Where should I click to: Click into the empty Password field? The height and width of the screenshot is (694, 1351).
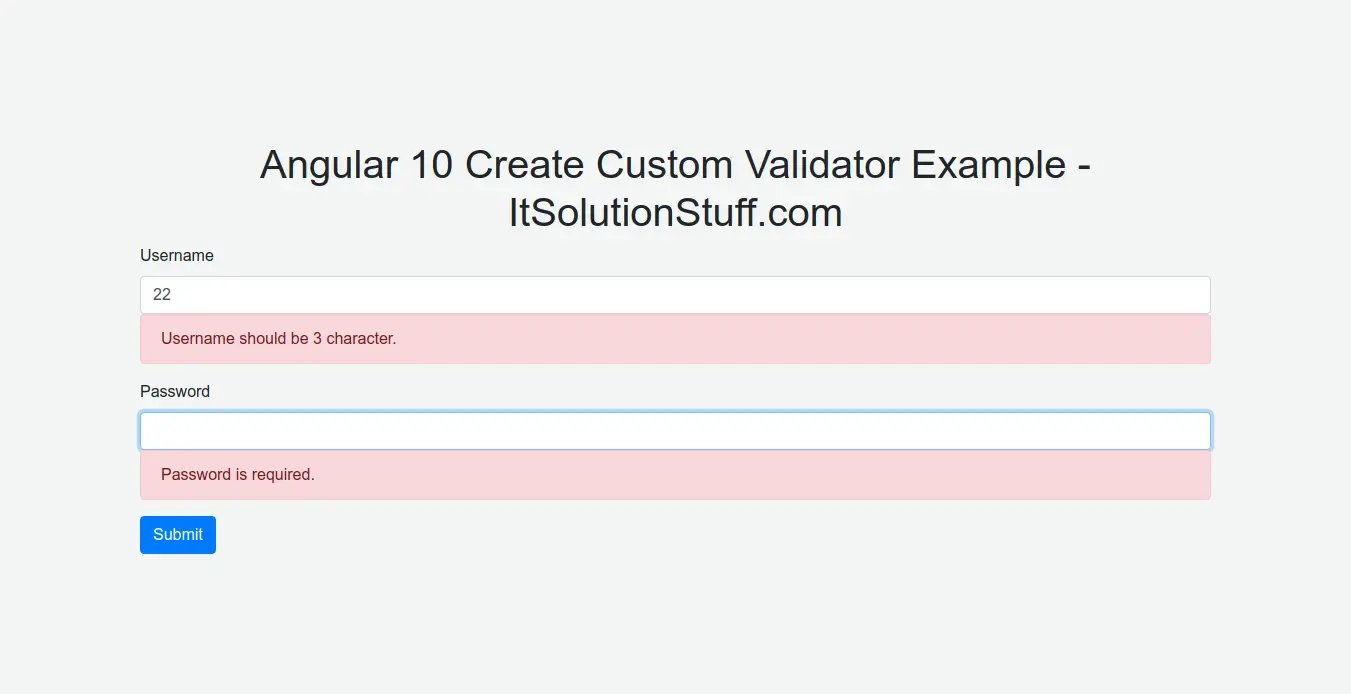pyautogui.click(x=675, y=431)
